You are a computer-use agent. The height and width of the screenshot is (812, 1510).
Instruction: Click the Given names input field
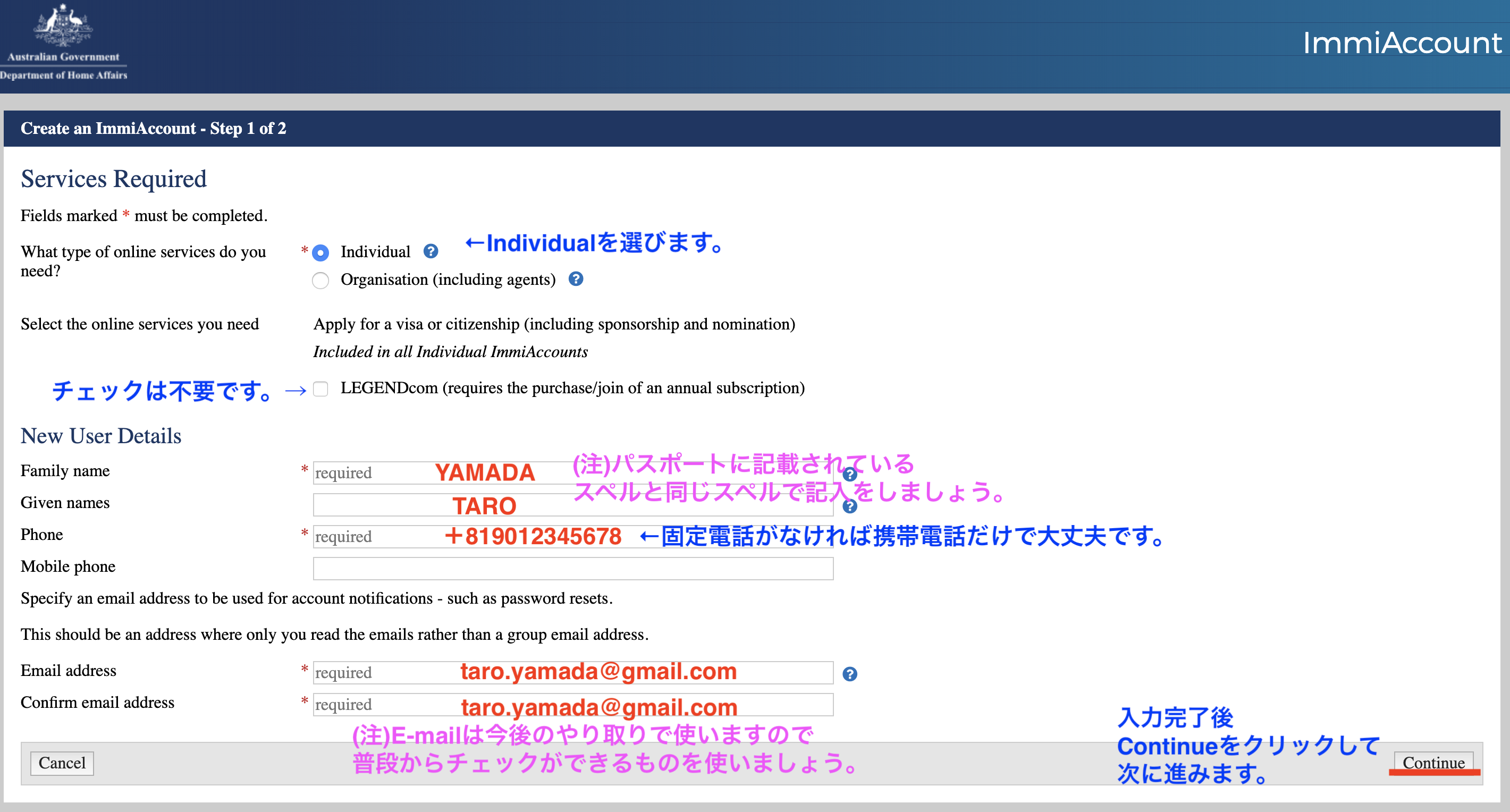(573, 505)
